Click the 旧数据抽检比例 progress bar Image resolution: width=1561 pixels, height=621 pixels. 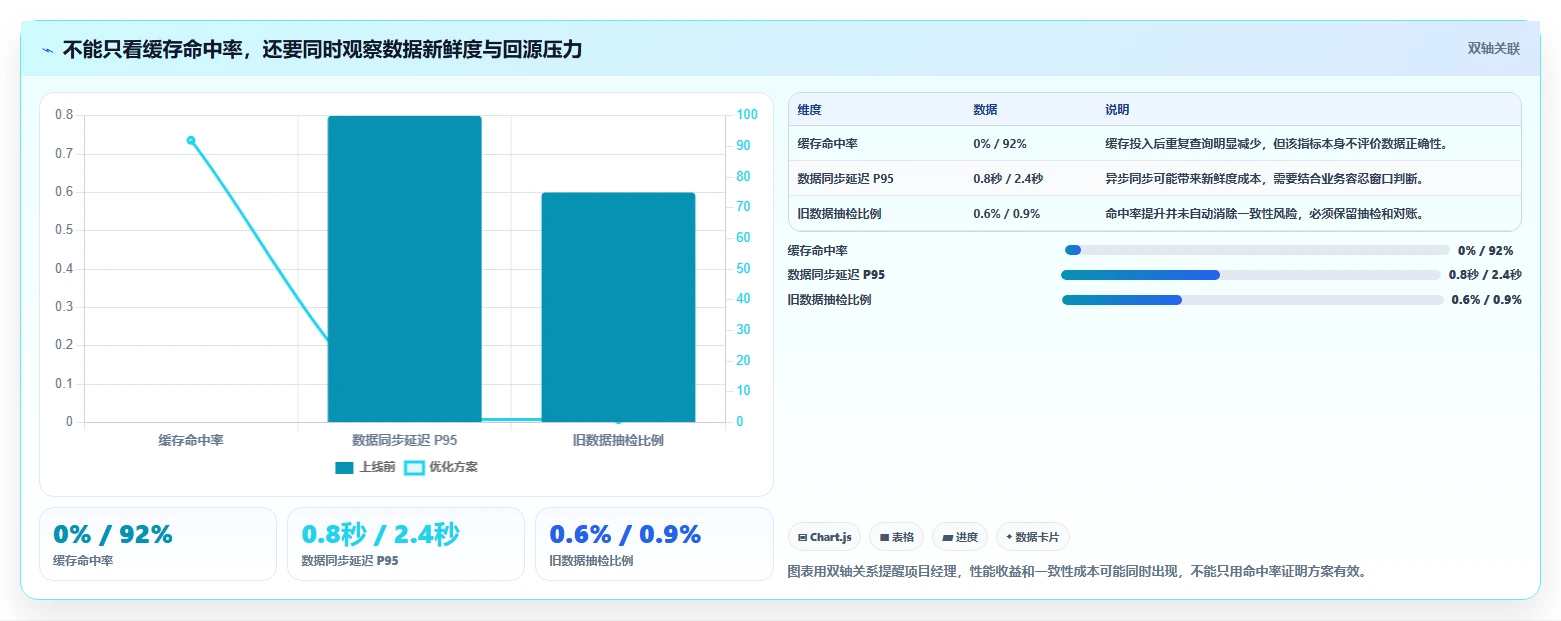[1253, 300]
